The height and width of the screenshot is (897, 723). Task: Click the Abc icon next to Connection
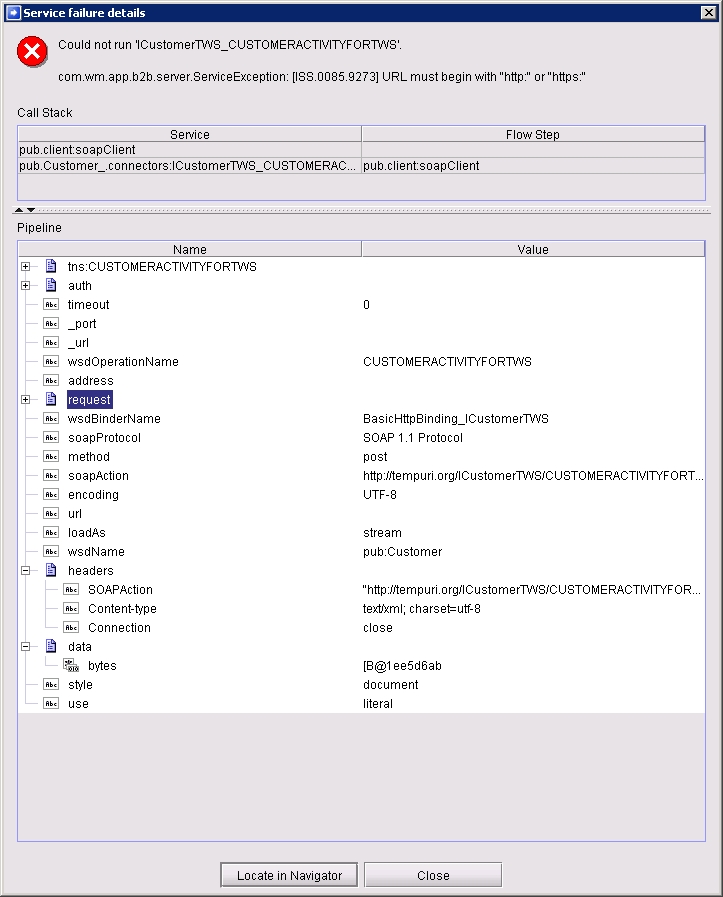[71, 627]
